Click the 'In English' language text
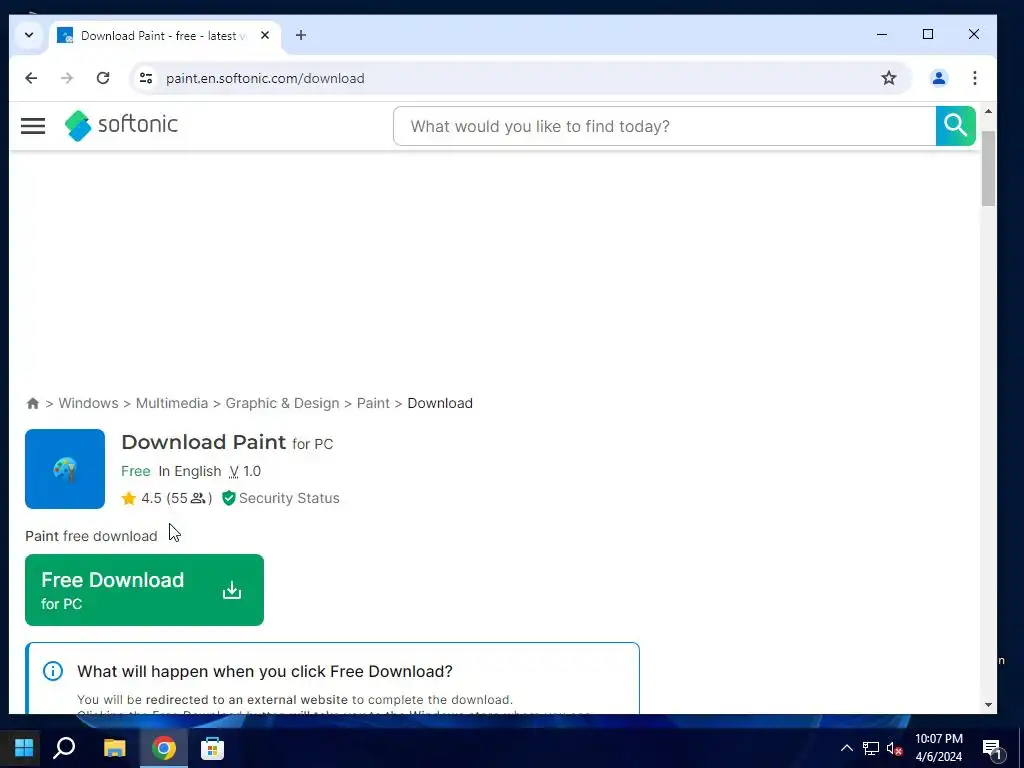Viewport: 1024px width, 768px height. tap(190, 471)
